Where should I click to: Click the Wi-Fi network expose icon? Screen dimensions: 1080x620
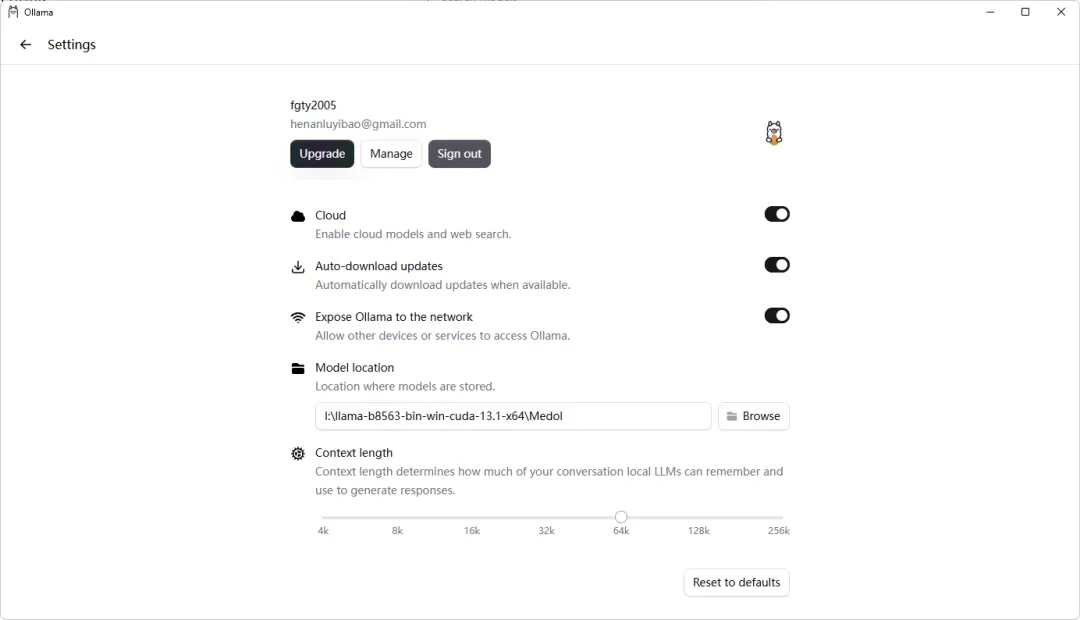298,318
